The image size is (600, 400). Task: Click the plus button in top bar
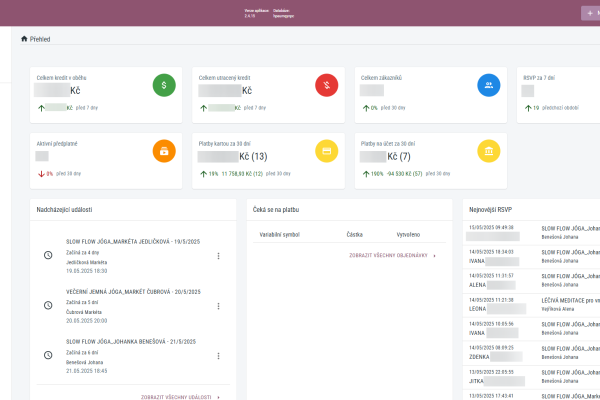coord(590,13)
